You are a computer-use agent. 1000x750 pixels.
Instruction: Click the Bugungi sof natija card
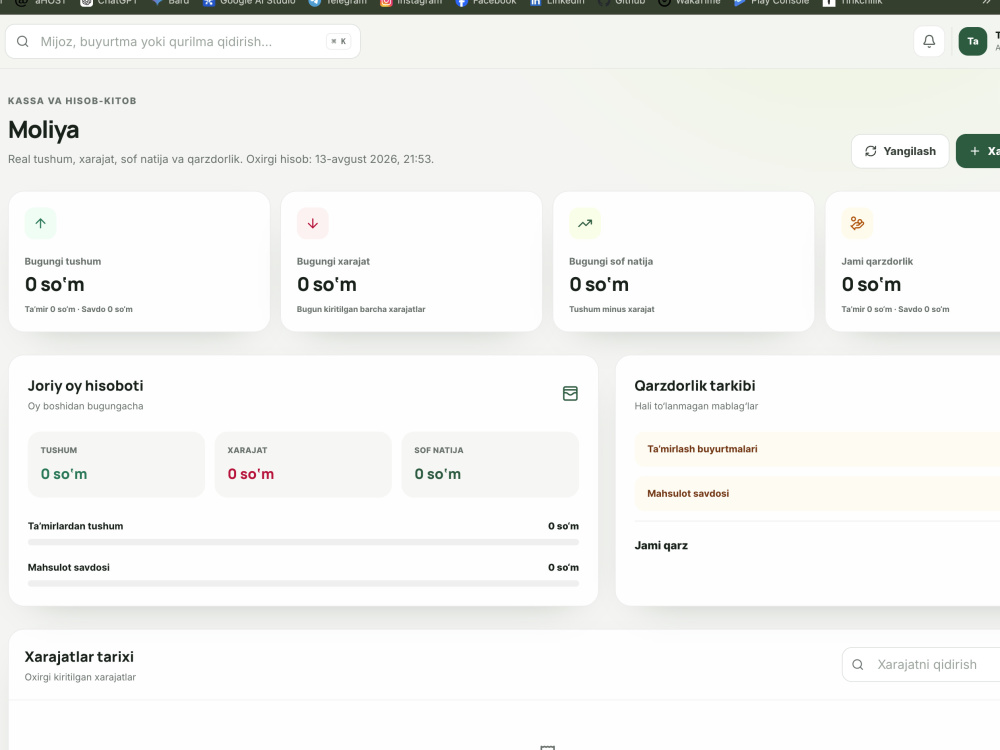point(684,261)
